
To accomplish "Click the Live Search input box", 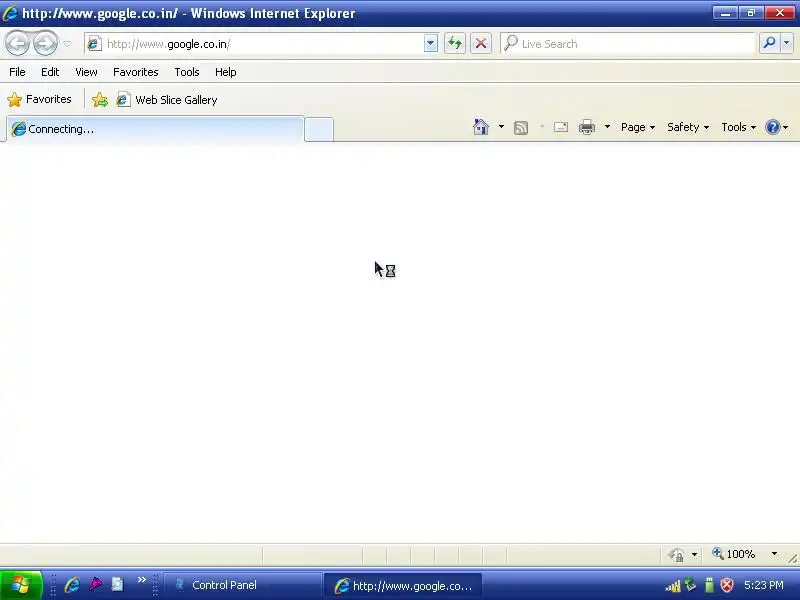I will tap(628, 44).
